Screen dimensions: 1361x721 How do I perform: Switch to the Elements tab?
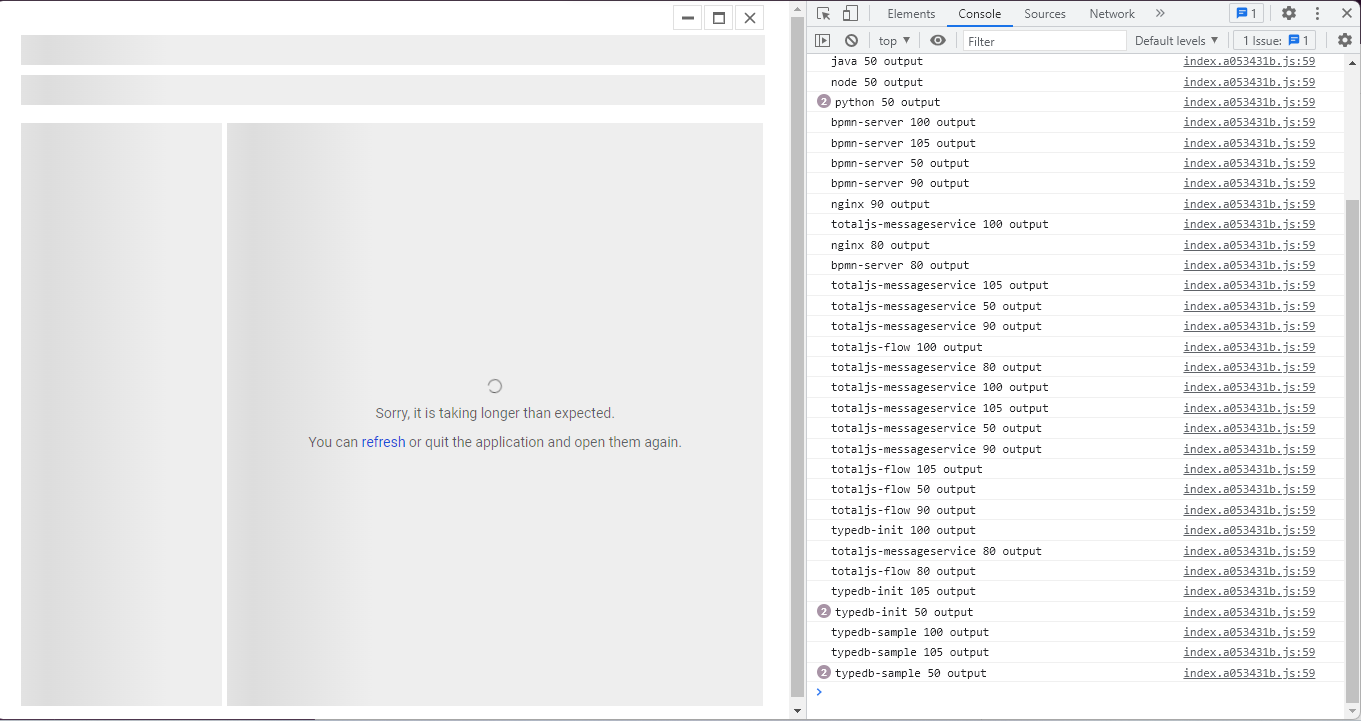coord(910,13)
